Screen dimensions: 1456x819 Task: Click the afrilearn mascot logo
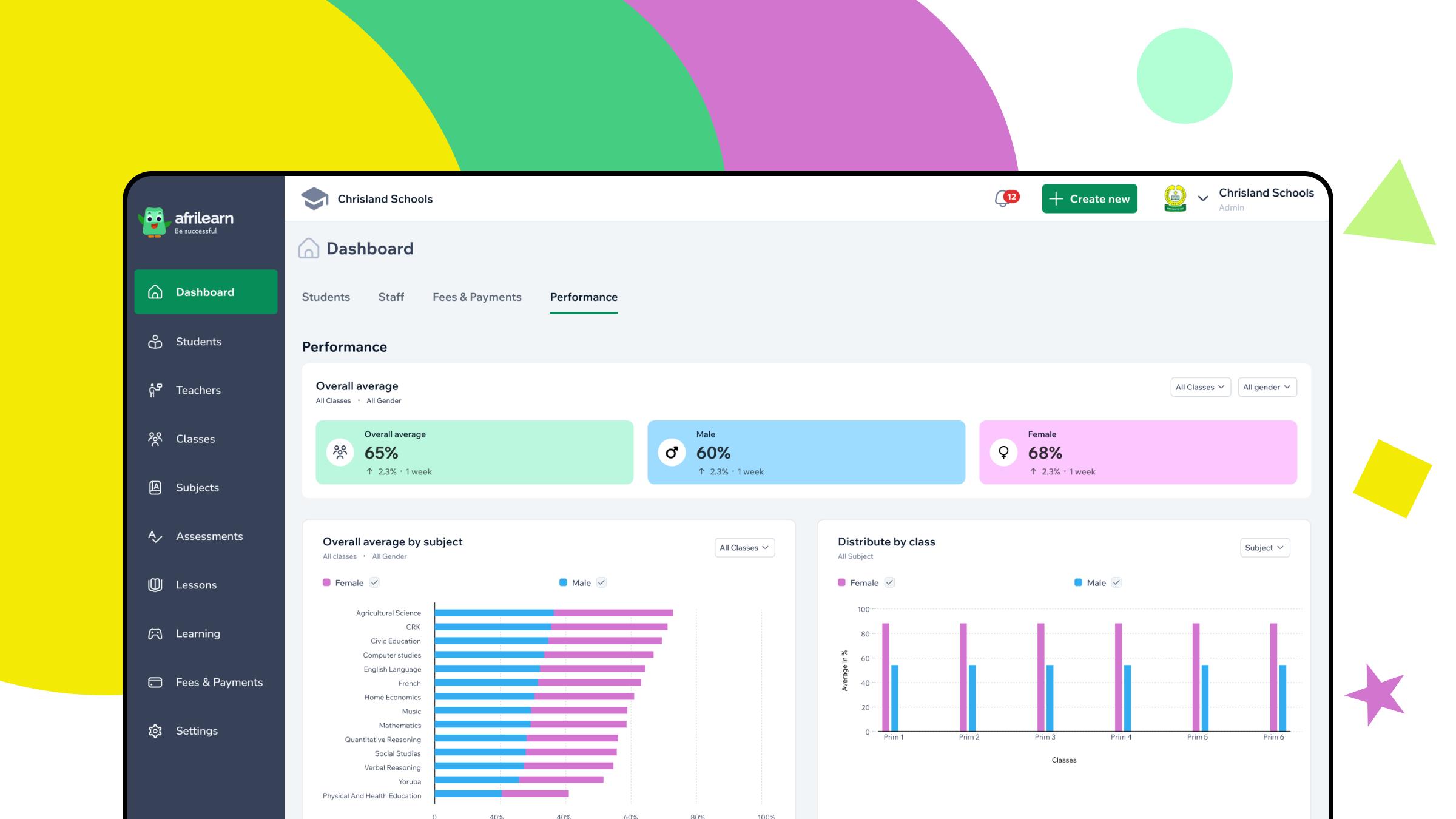point(153,222)
